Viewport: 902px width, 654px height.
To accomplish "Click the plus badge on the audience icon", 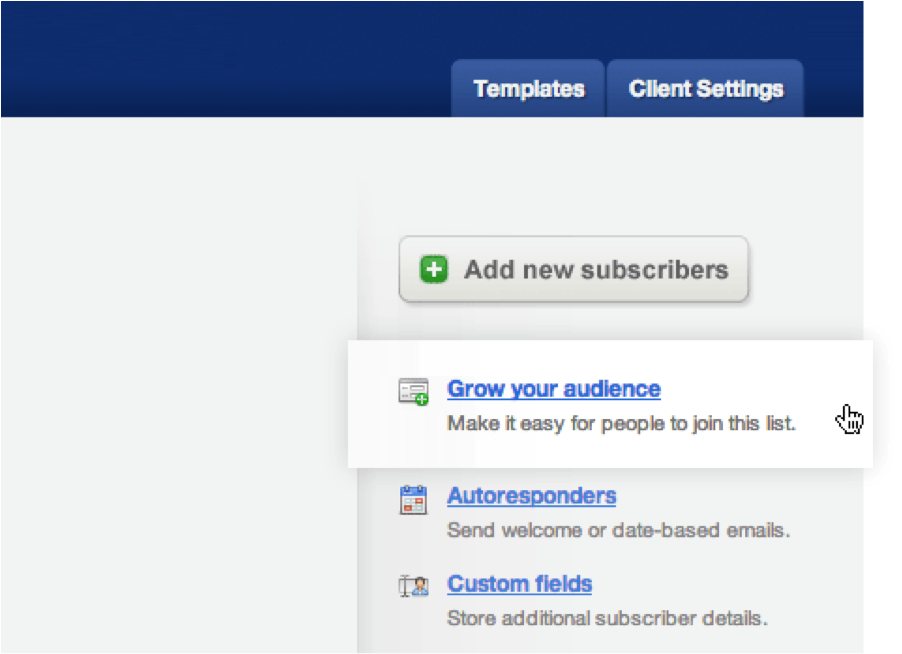I will (424, 399).
